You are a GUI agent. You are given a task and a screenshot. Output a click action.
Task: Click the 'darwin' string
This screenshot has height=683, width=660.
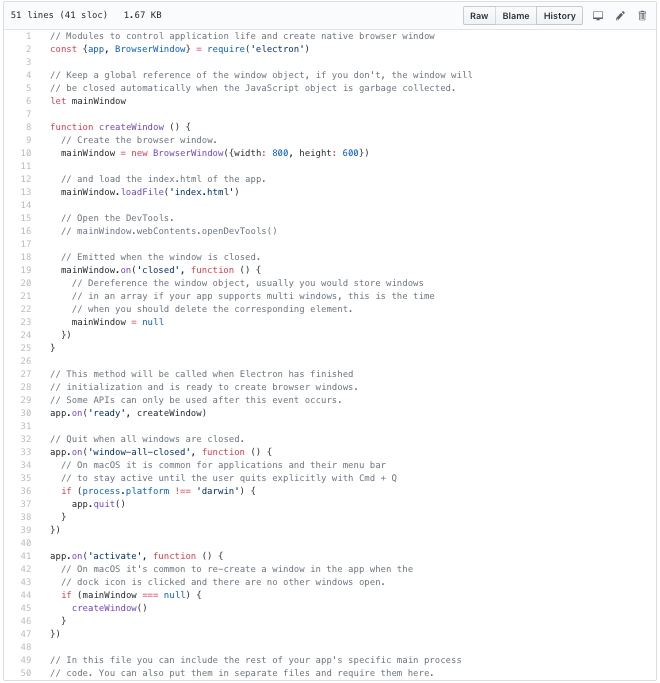click(x=218, y=491)
